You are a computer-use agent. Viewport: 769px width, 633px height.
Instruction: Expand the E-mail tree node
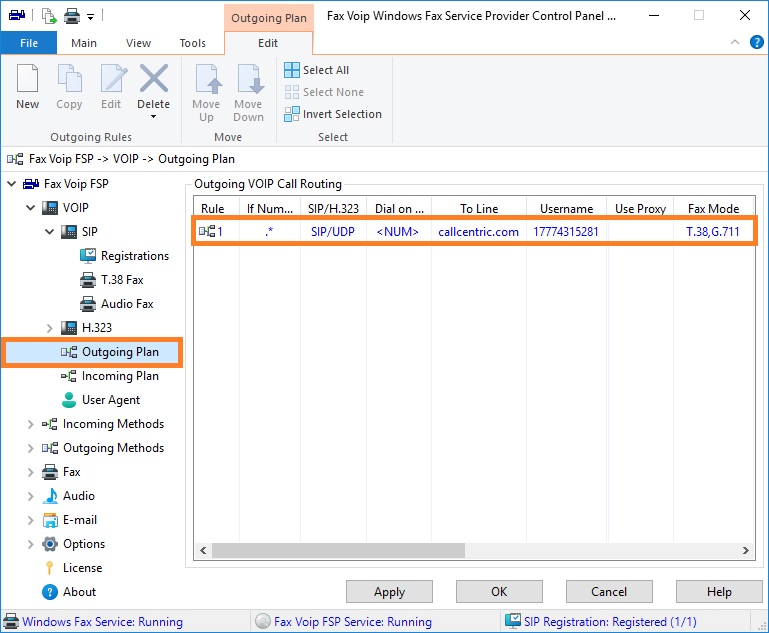point(30,520)
